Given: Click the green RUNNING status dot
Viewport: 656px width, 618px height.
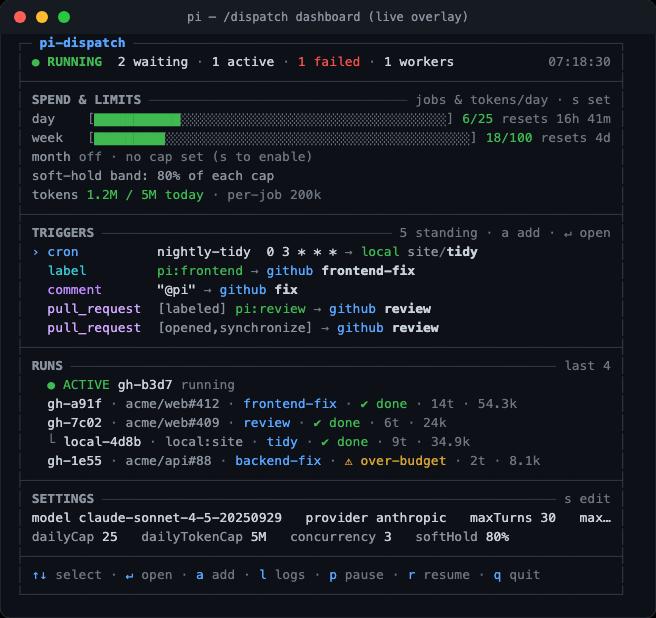Looking at the screenshot, I should click(36, 62).
